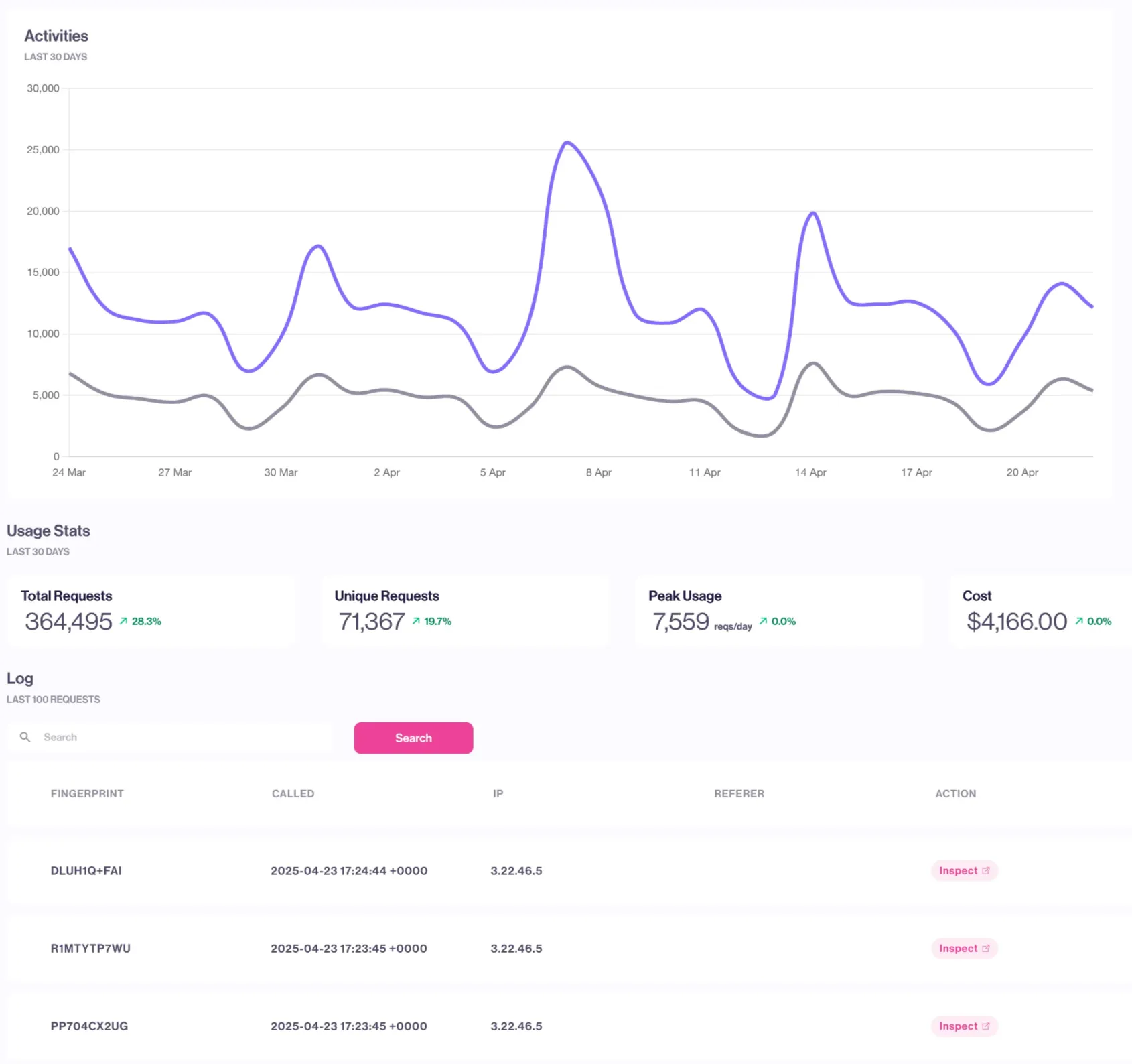Image resolution: width=1132 pixels, height=1064 pixels.
Task: Inspect the DLUH1Q+FAI request
Action: point(964,871)
